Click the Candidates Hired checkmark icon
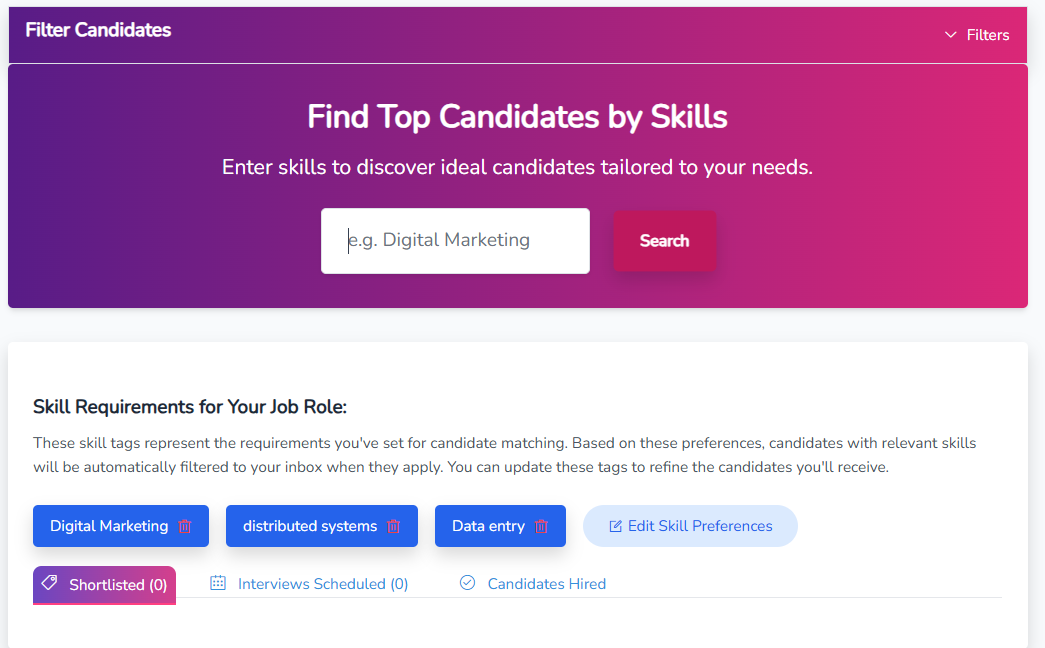Screen dimensions: 1045x648 click(x=467, y=583)
